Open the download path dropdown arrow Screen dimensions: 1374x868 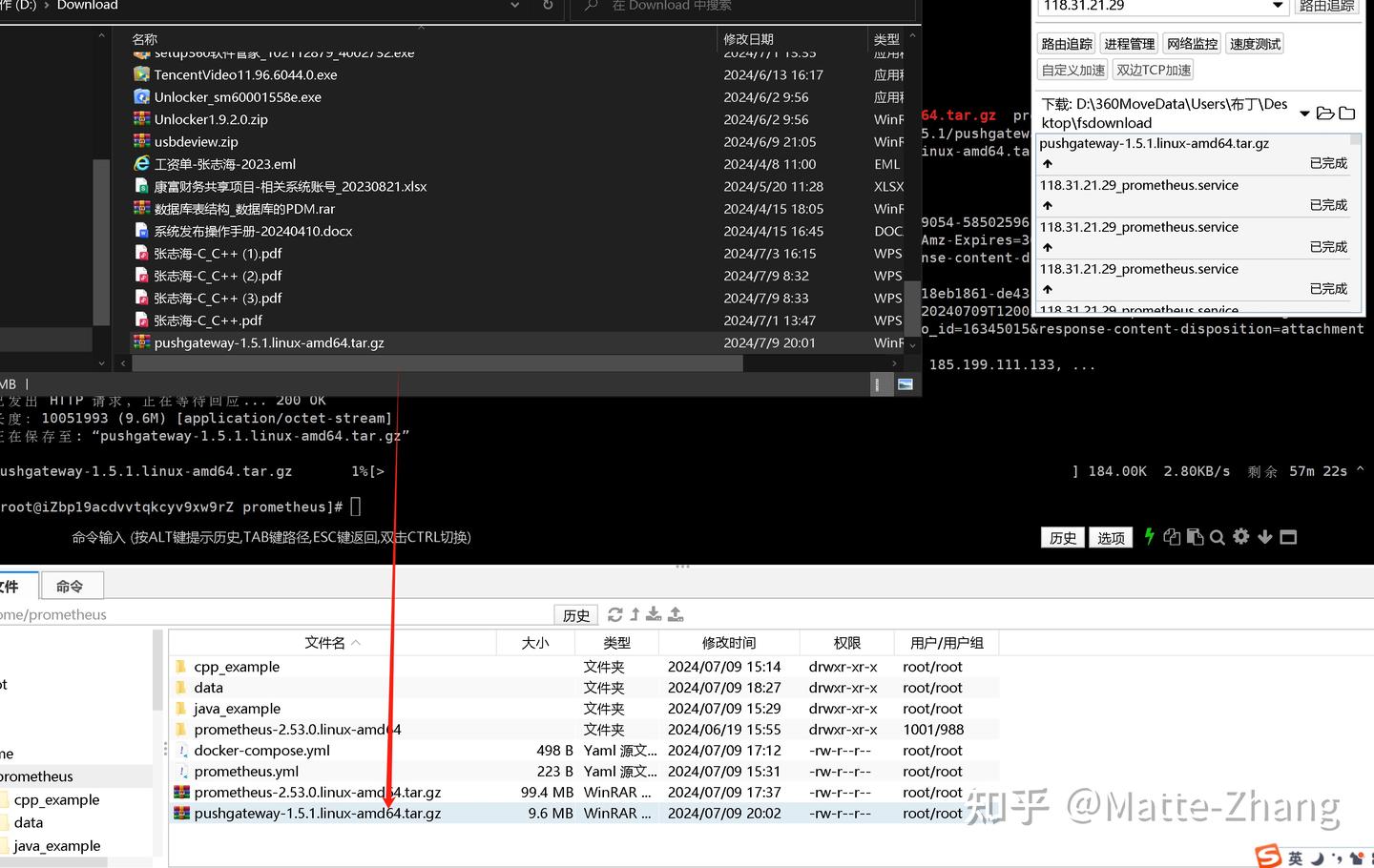click(x=1305, y=113)
